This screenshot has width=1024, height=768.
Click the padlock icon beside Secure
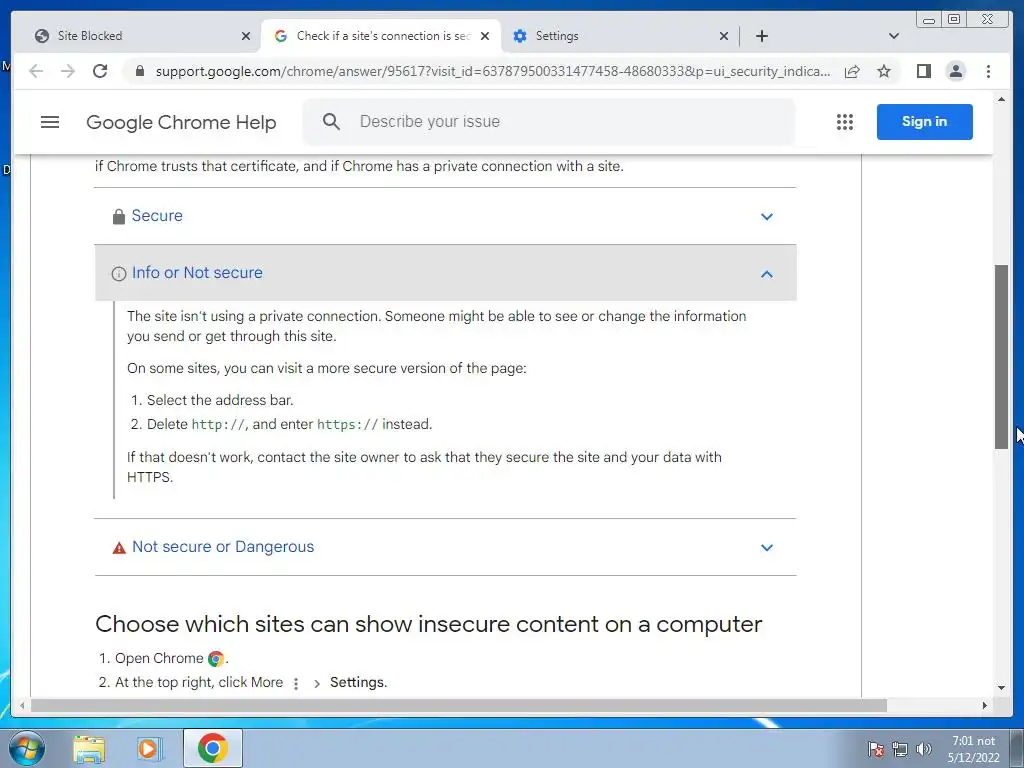pos(118,216)
